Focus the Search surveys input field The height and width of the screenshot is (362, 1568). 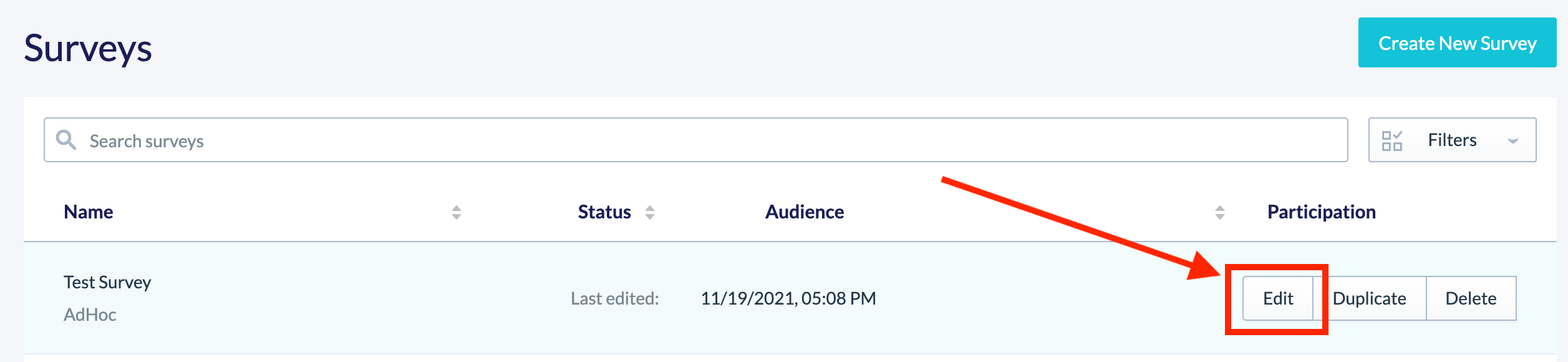click(x=695, y=140)
